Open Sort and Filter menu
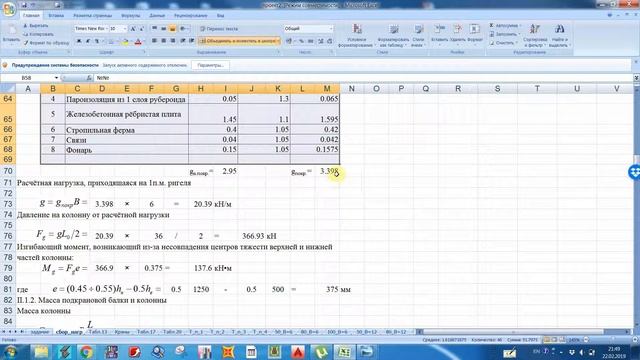 (535, 35)
